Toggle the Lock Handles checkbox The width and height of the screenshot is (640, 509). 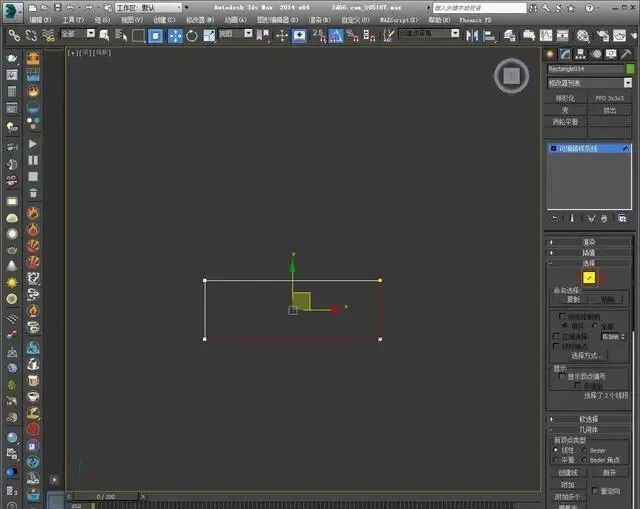(562, 316)
